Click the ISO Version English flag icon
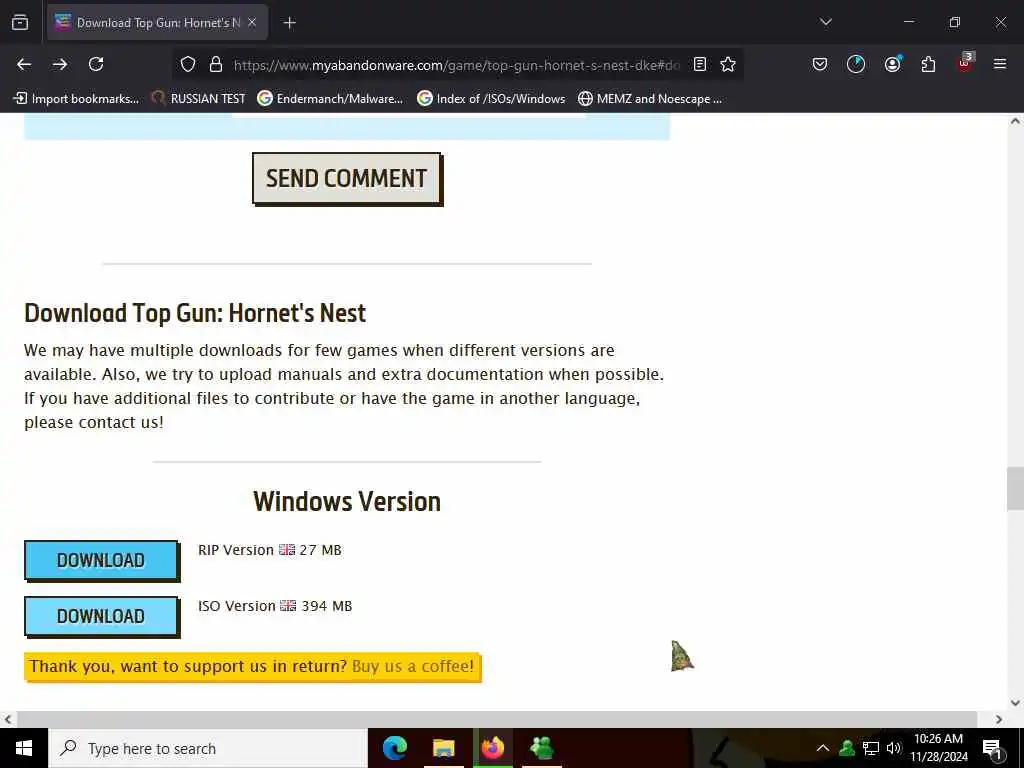The height and width of the screenshot is (768, 1024). click(x=288, y=605)
